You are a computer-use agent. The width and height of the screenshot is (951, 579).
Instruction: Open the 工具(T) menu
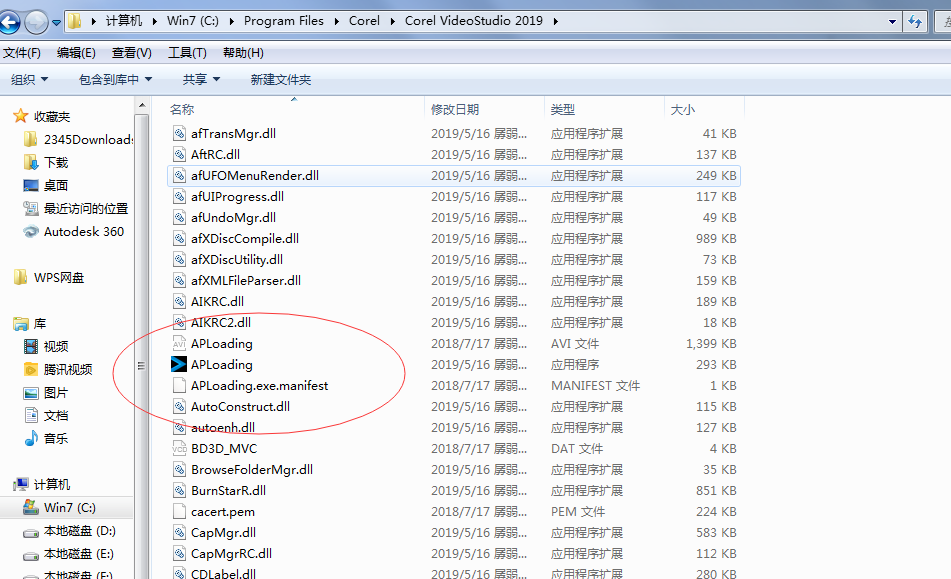187,53
